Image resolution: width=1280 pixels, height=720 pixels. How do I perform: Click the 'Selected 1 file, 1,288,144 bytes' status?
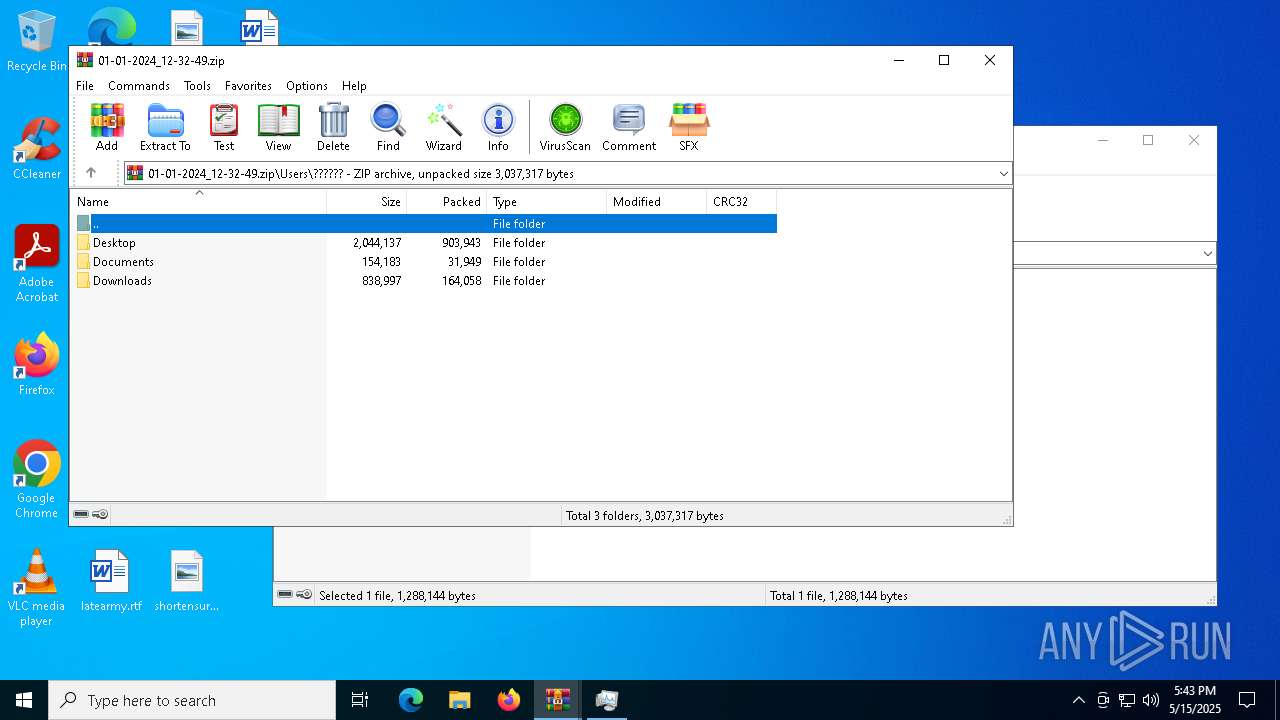tap(397, 596)
